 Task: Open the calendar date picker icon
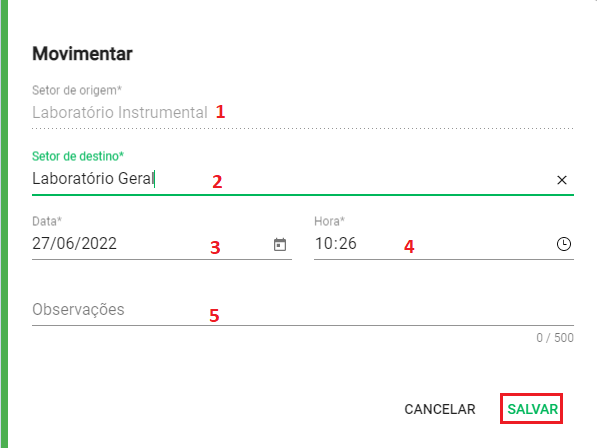click(280, 244)
